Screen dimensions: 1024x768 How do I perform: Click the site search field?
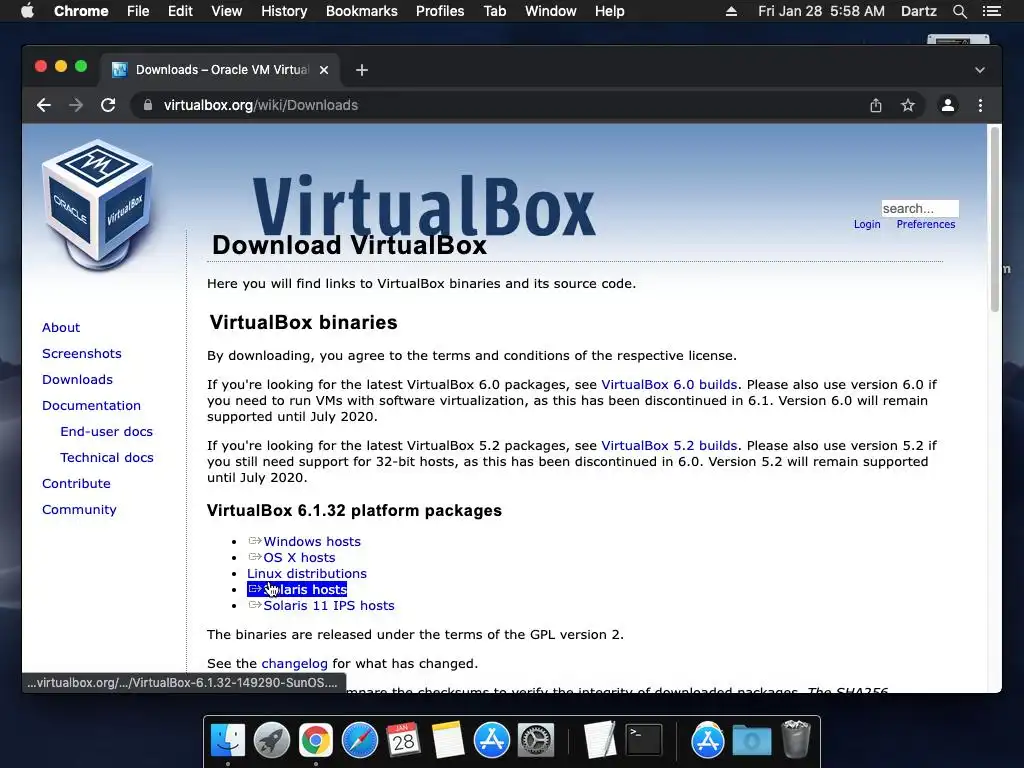pos(920,208)
